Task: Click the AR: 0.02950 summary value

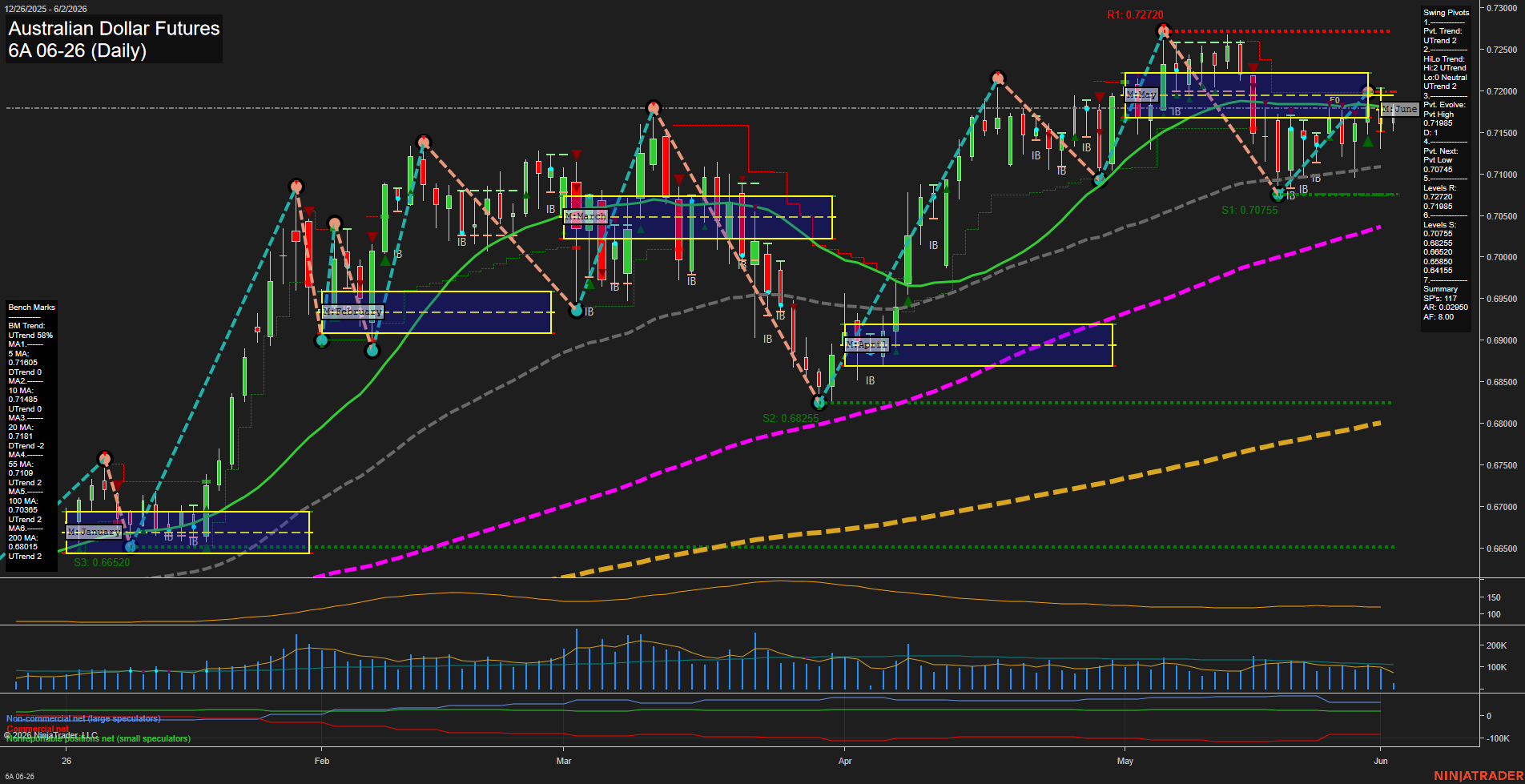Action: point(1446,308)
